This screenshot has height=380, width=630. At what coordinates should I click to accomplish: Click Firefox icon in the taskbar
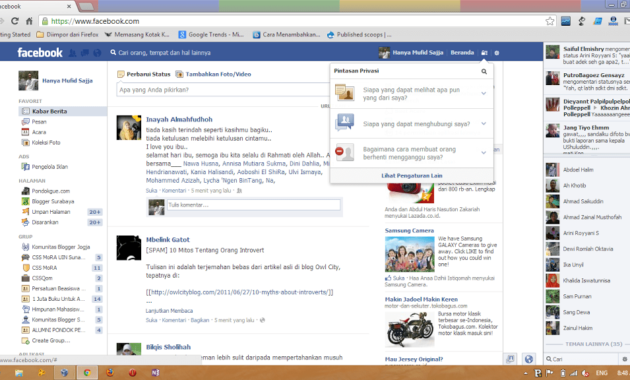point(110,373)
